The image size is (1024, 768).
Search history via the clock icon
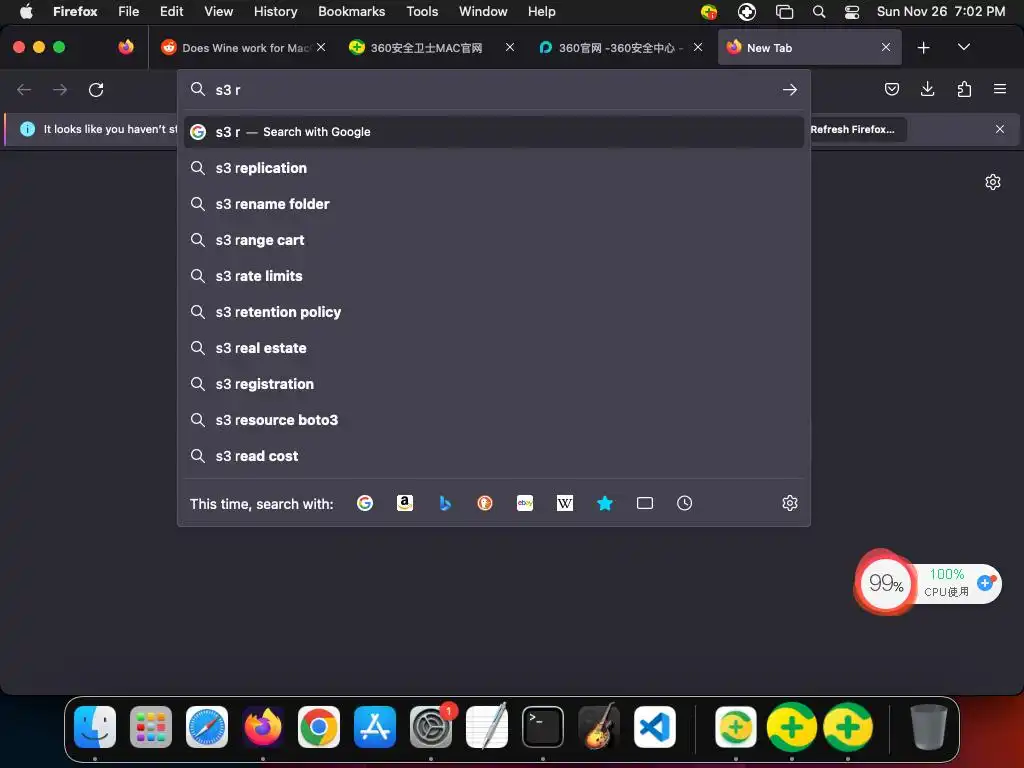(684, 503)
